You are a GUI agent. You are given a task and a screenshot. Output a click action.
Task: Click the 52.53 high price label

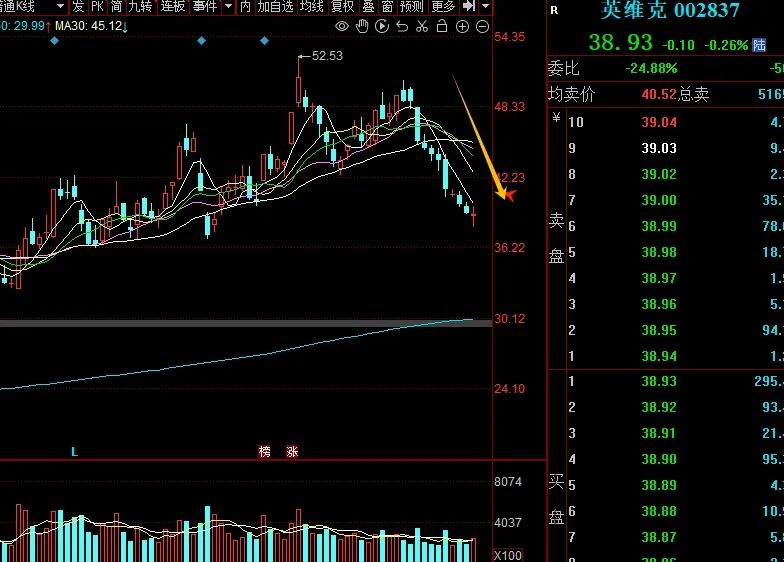328,56
